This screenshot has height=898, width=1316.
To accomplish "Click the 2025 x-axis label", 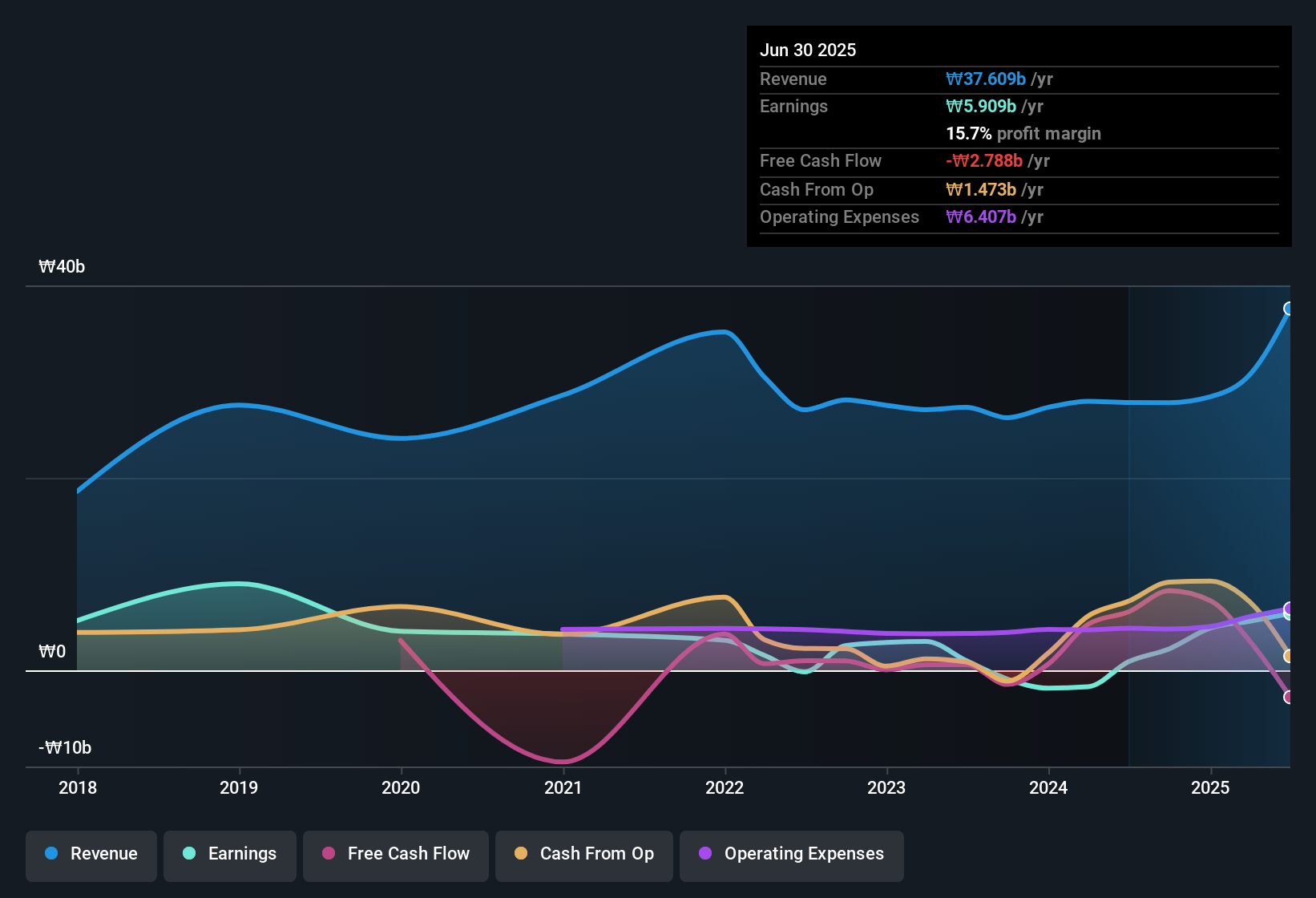I will coord(1210,788).
